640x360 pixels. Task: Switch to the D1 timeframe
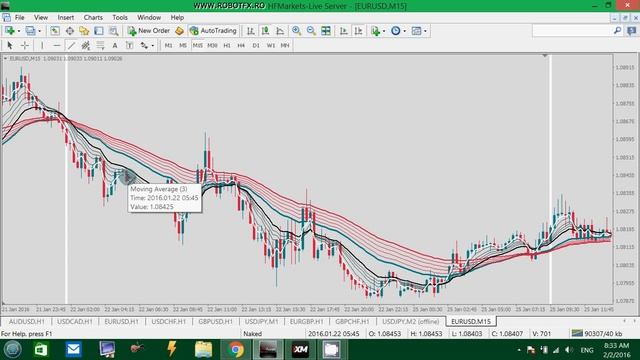click(256, 45)
